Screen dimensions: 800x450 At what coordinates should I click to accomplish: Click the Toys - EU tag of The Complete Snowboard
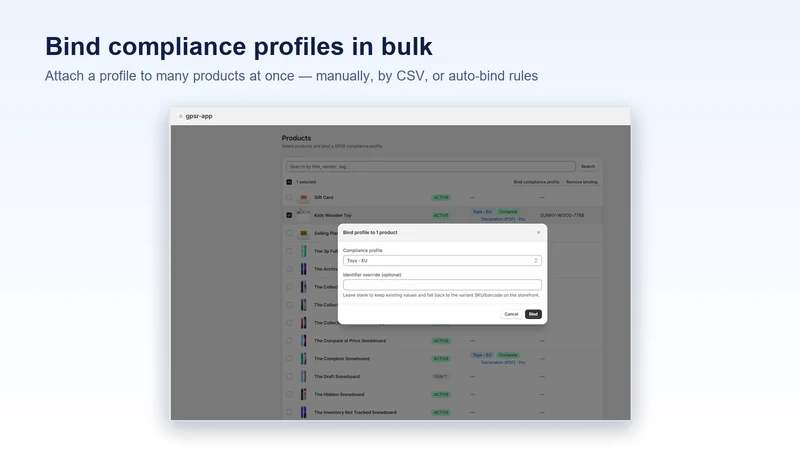pos(482,355)
